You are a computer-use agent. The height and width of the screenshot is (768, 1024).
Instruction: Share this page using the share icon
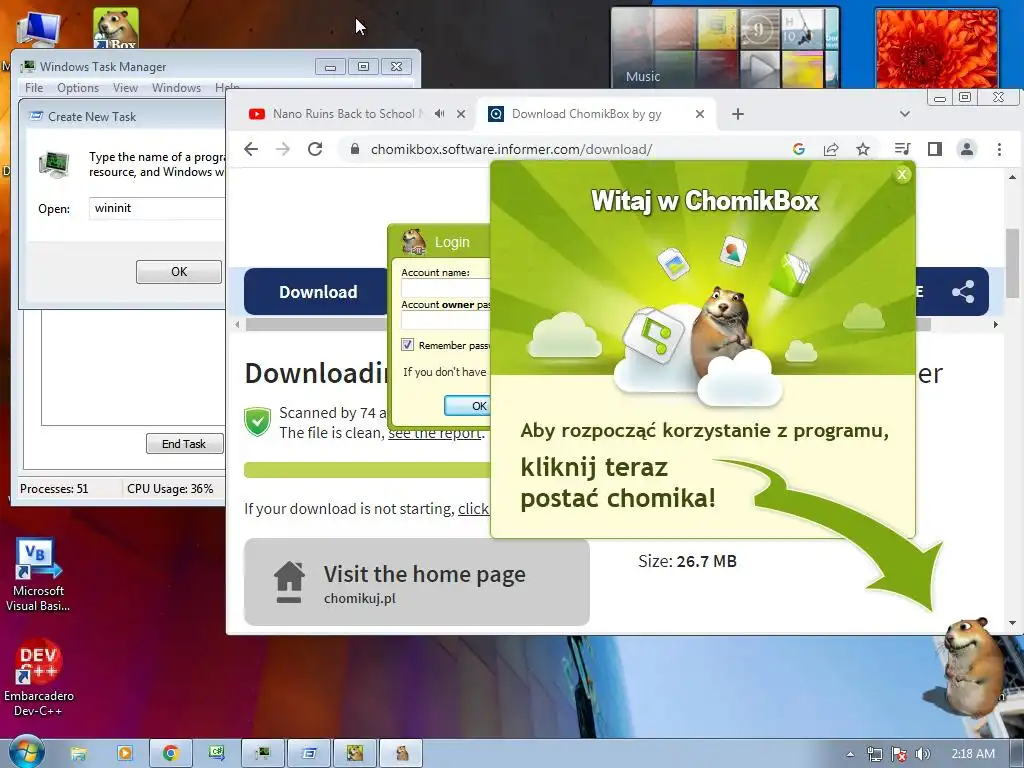pos(831,149)
